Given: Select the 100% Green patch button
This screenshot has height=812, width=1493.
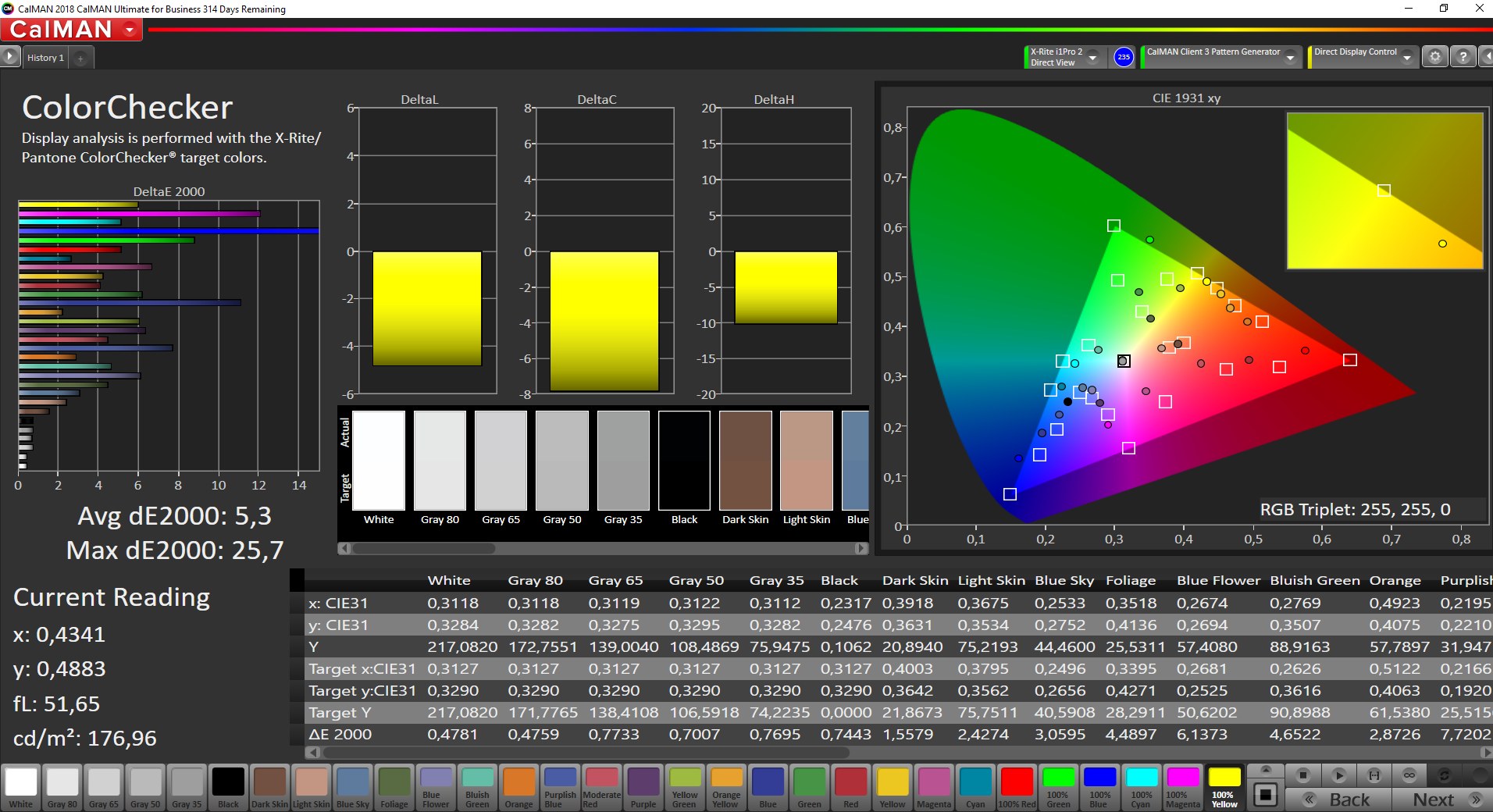Looking at the screenshot, I should [1058, 787].
